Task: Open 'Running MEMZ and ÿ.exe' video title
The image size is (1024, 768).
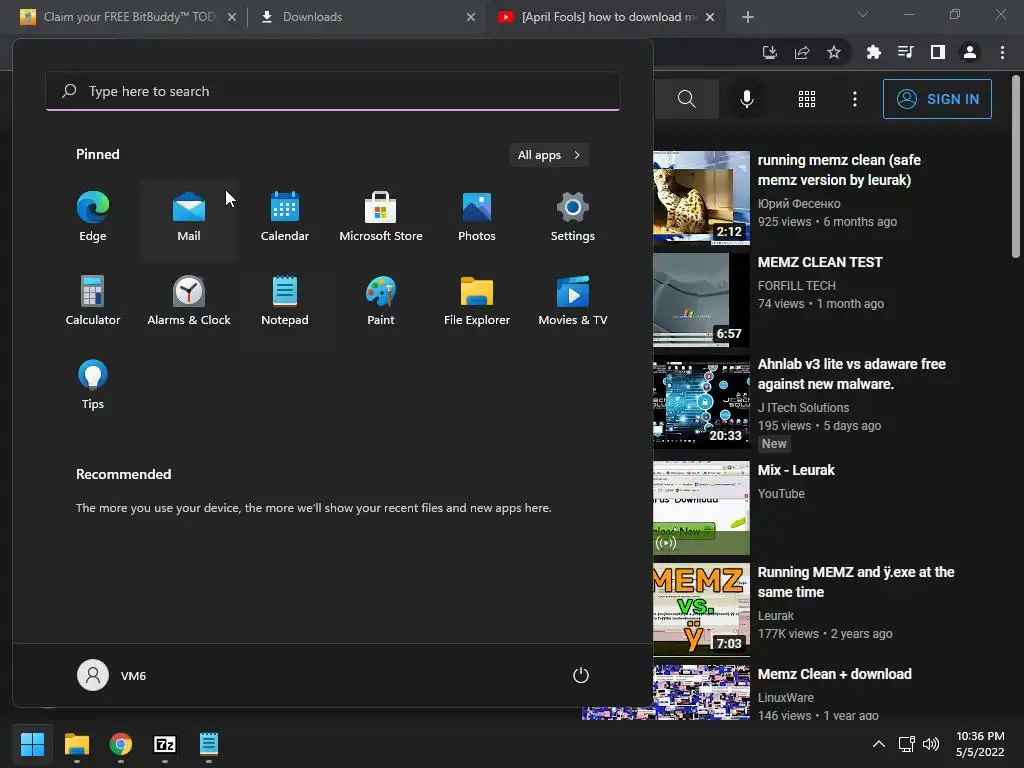Action: (x=856, y=582)
